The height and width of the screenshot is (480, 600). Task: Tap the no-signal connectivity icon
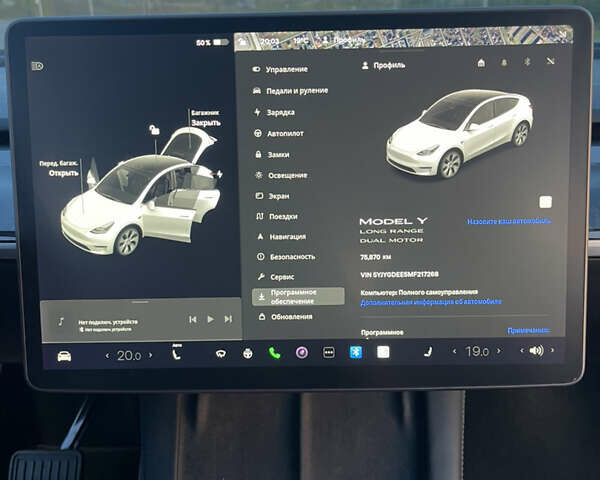pos(550,61)
